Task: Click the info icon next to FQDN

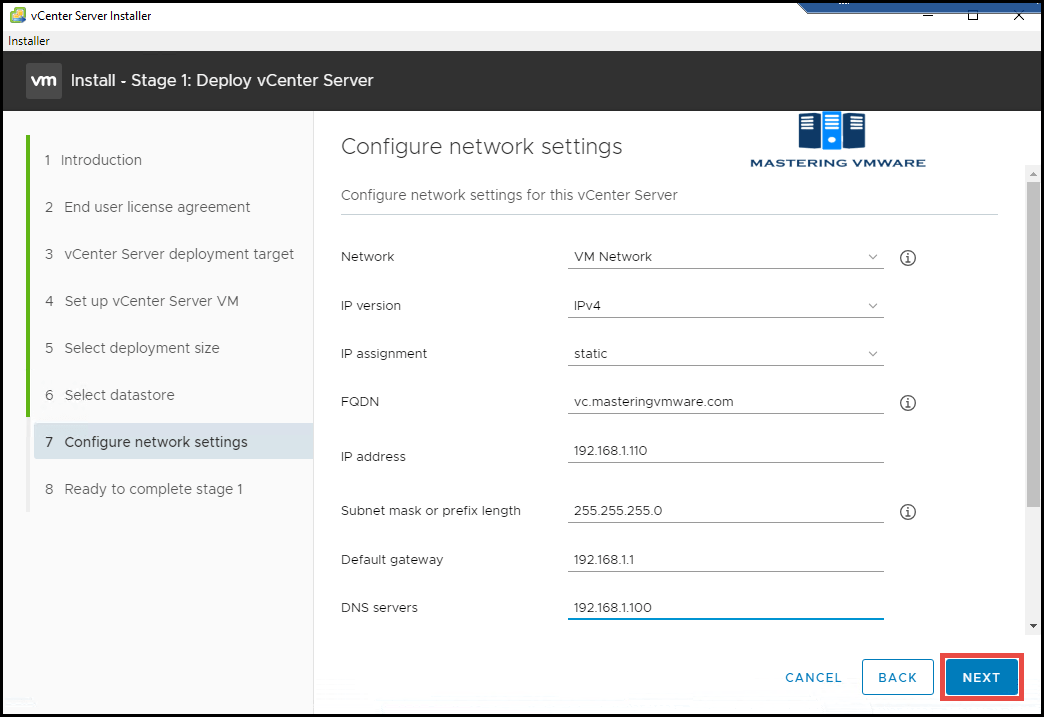Action: 907,402
